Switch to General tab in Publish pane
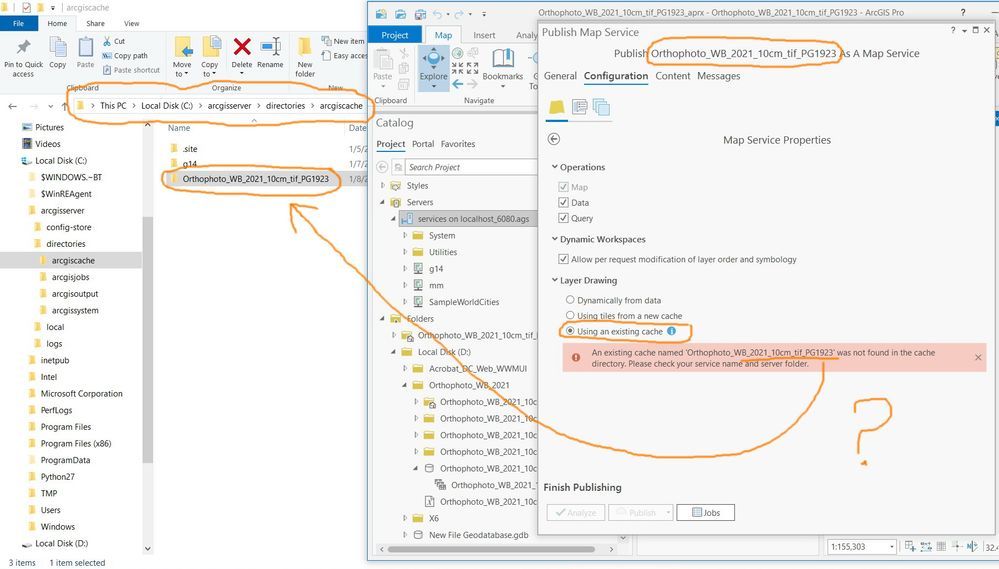The height and width of the screenshot is (569, 999). (560, 76)
